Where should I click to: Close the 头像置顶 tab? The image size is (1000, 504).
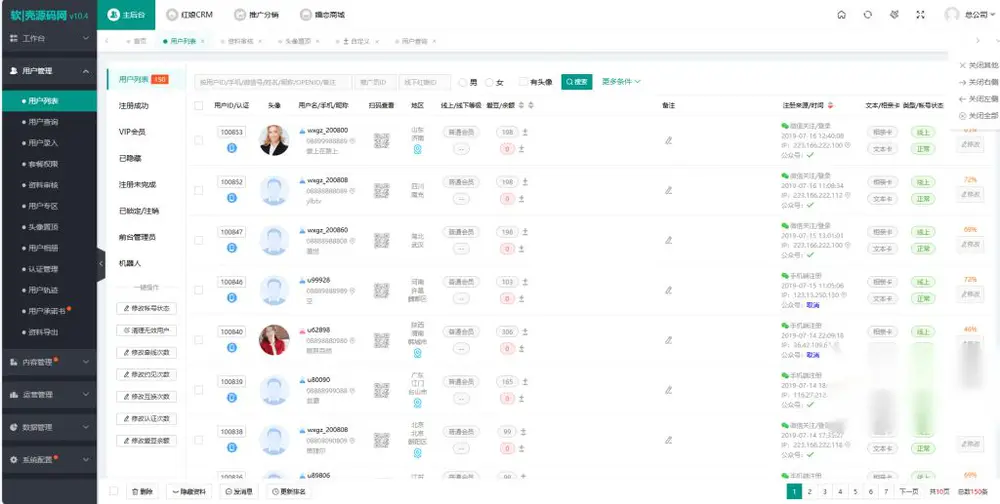coord(318,41)
